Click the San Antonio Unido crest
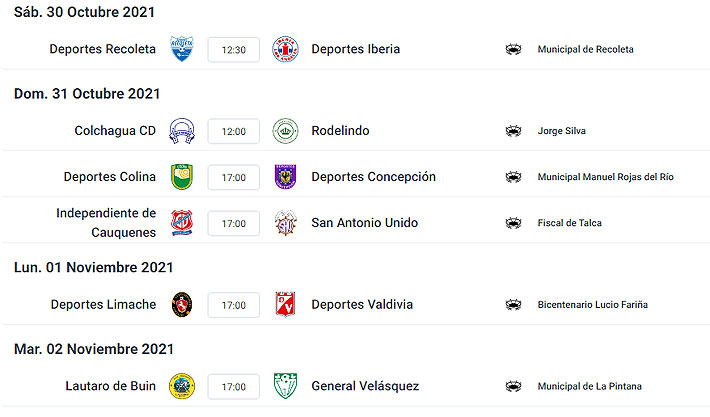Viewport: 710px width, 417px height. [x=286, y=223]
